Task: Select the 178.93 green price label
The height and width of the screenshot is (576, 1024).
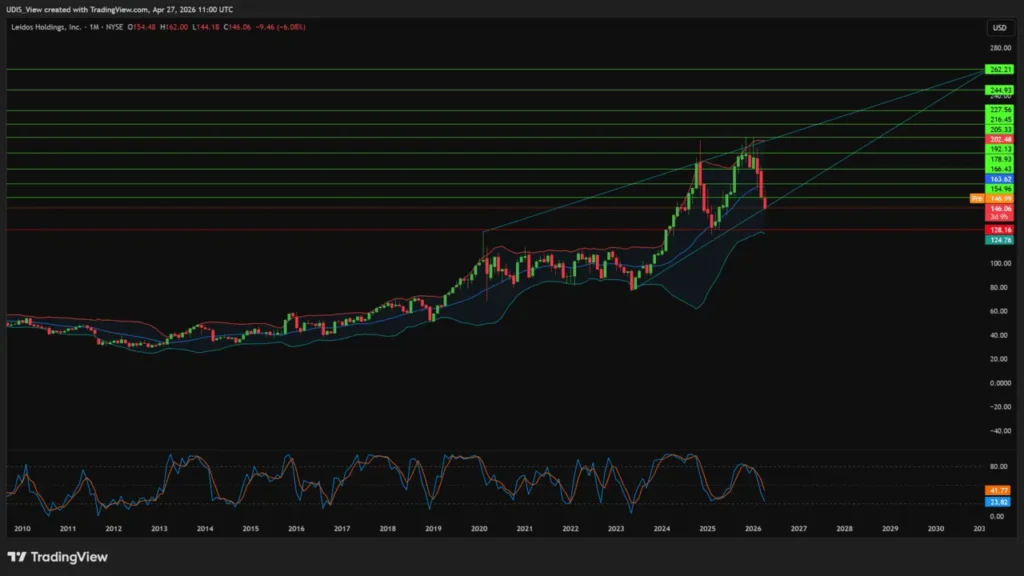Action: pos(999,159)
